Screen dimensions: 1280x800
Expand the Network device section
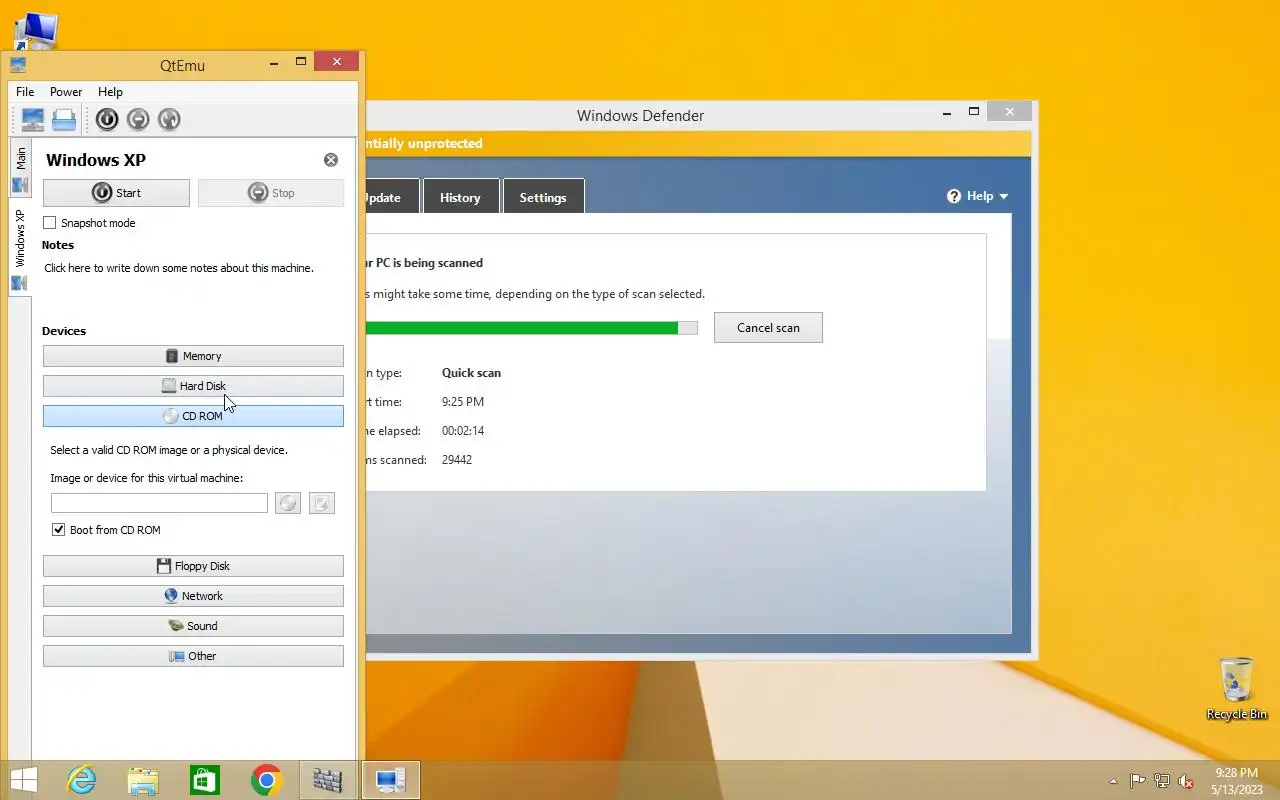point(193,596)
